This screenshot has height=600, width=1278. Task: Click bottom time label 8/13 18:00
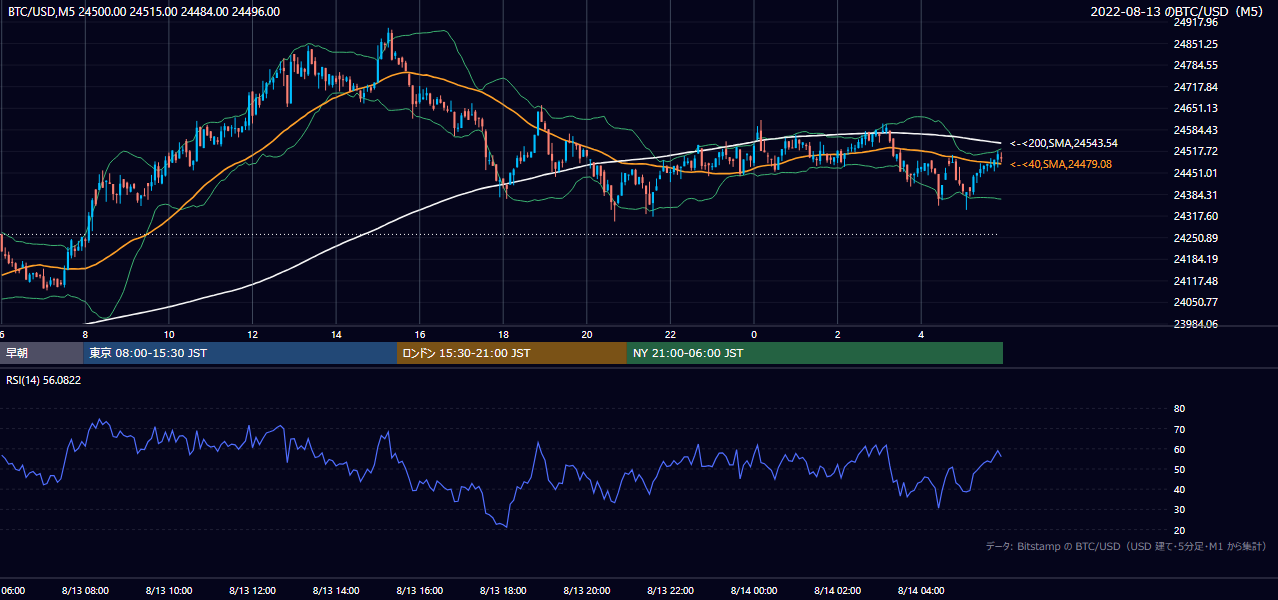pyautogui.click(x=503, y=590)
